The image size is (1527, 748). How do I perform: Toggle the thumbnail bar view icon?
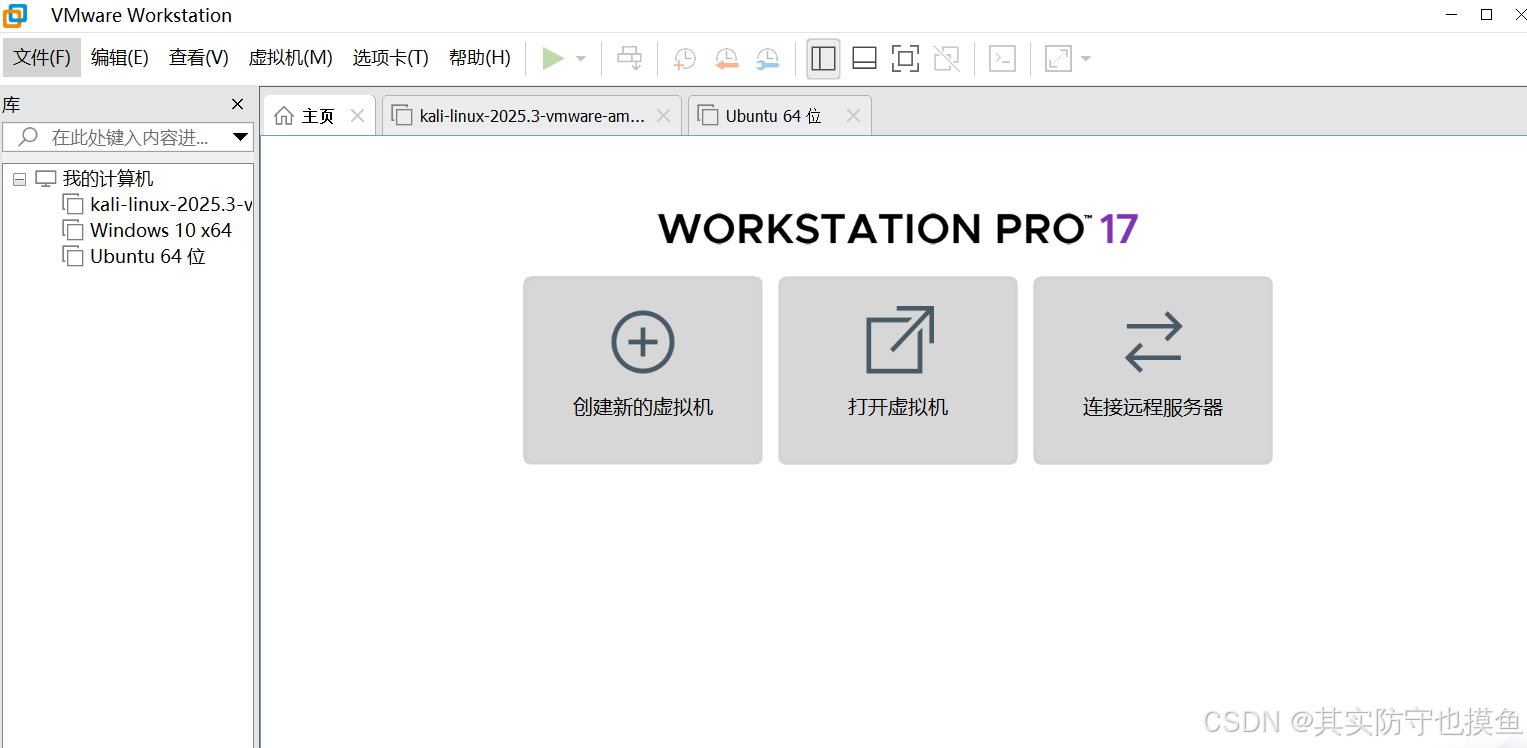pyautogui.click(x=864, y=58)
